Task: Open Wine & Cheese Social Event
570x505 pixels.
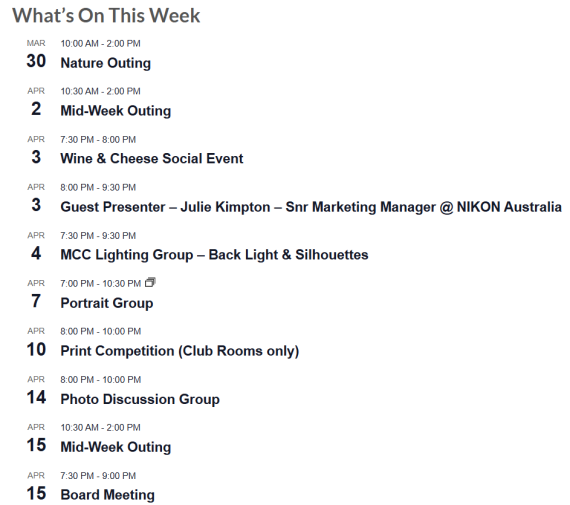Action: coord(152,159)
